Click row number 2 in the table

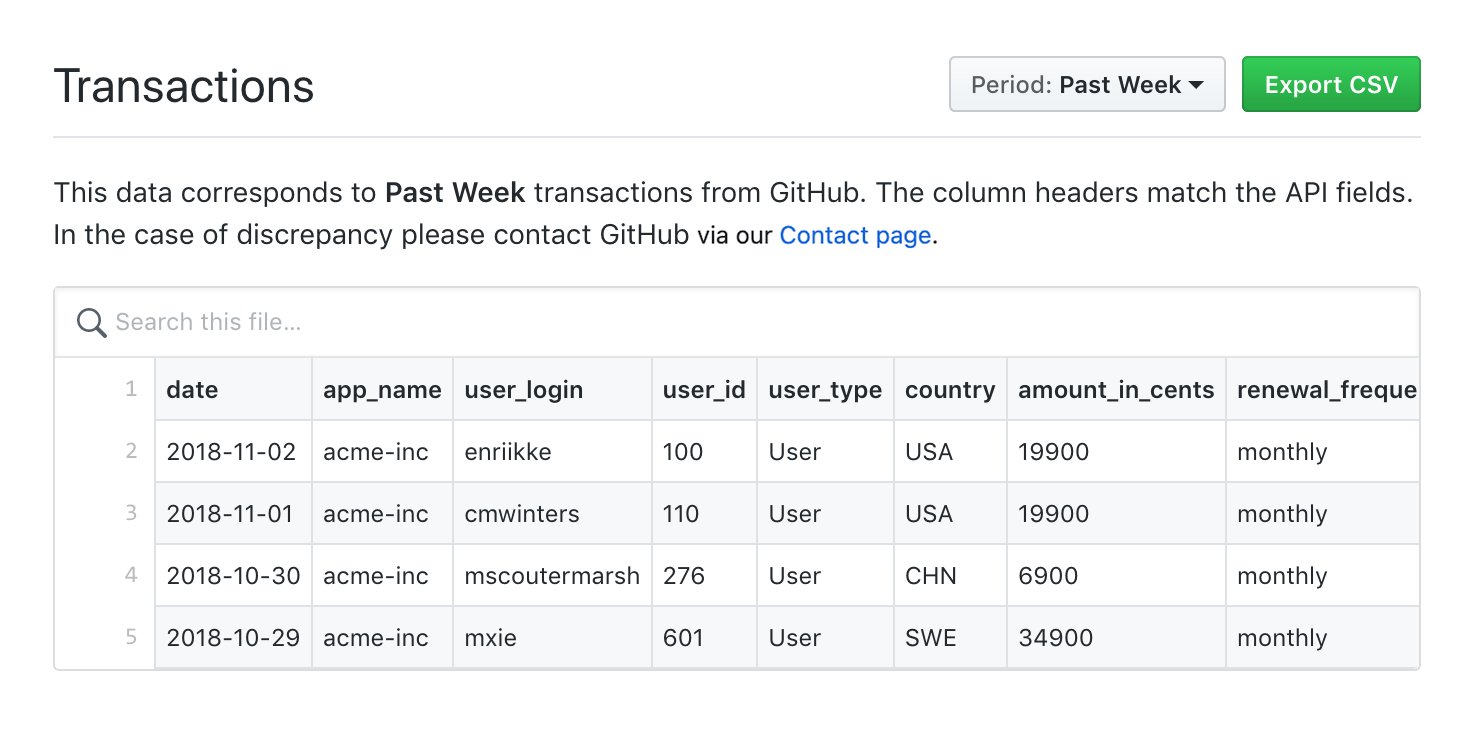tap(131, 451)
